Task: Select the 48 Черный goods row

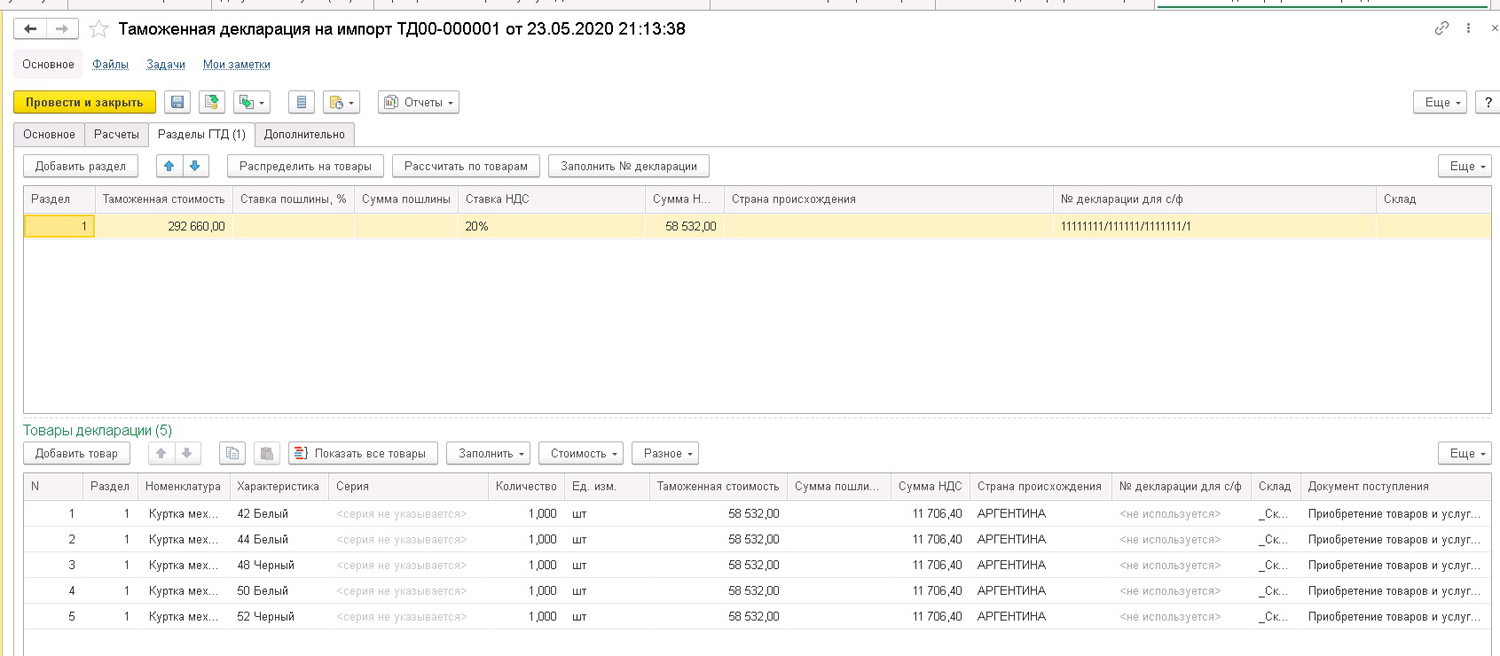Action: [758, 565]
